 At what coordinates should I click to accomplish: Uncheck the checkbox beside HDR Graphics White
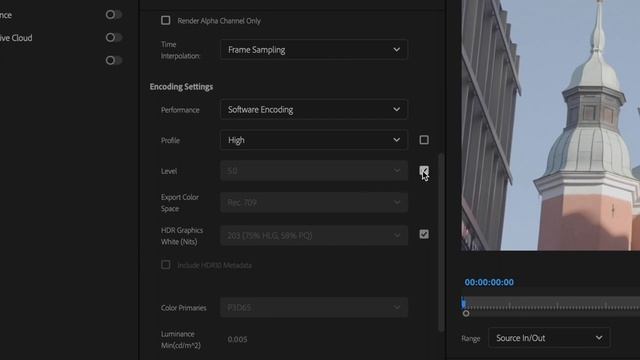424,234
